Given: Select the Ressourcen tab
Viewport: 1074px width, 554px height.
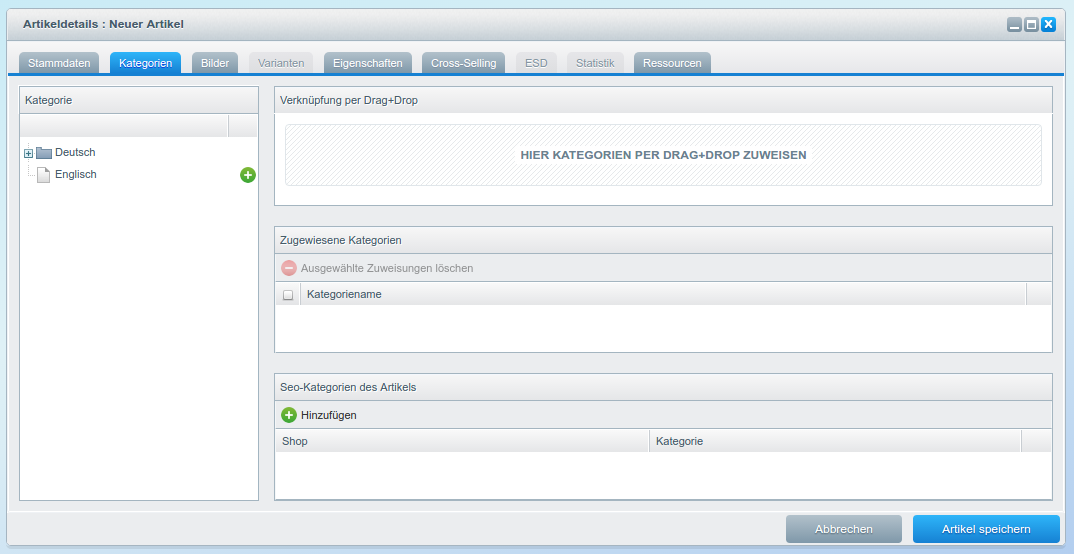Looking at the screenshot, I should tap(672, 63).
